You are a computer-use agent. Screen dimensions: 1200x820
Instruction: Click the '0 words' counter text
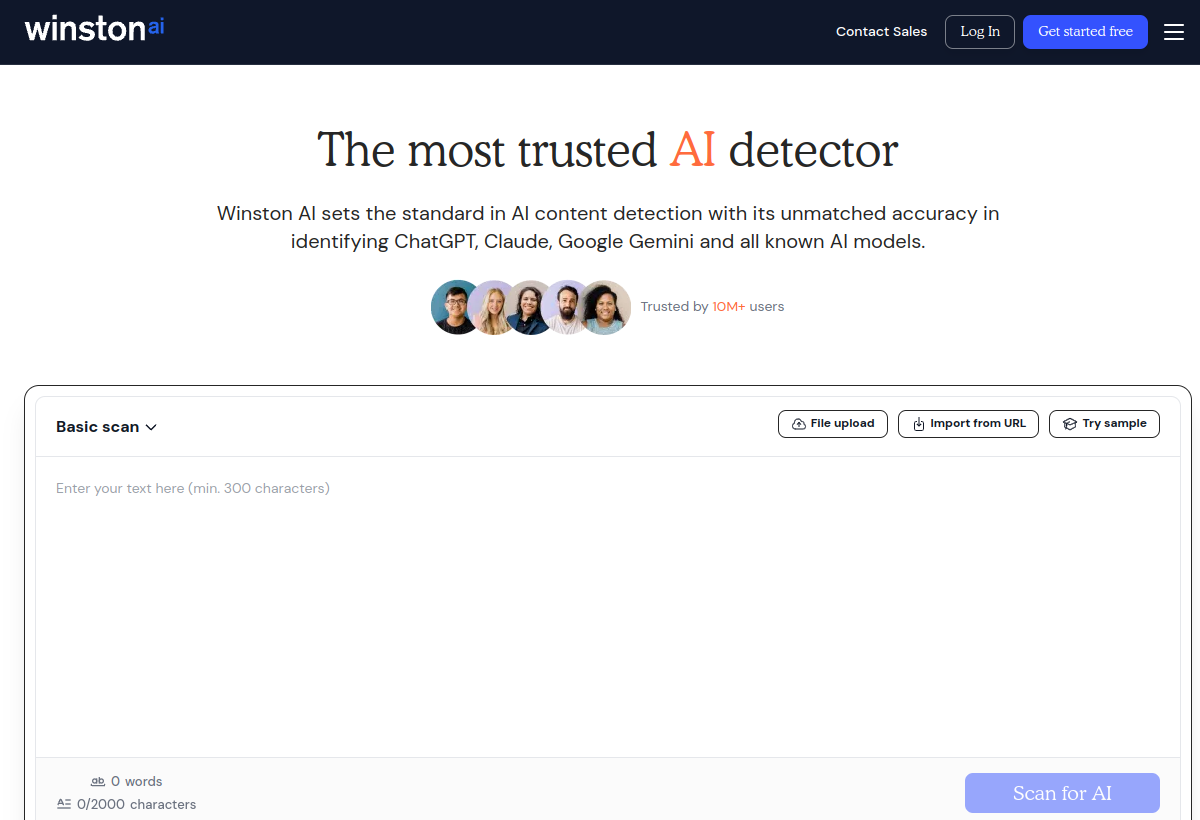tap(136, 782)
